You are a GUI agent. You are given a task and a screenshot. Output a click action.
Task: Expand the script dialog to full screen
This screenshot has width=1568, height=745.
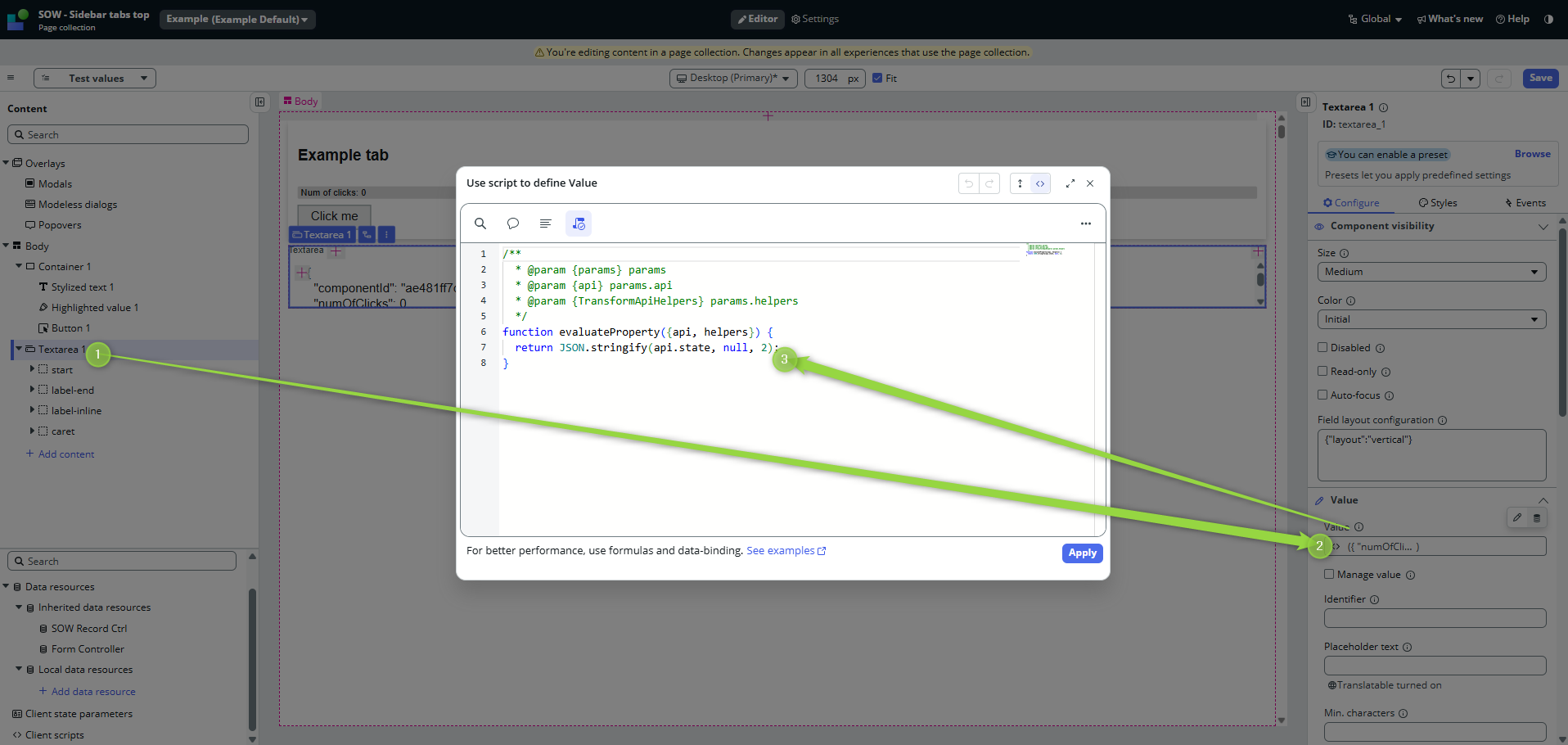(x=1070, y=183)
